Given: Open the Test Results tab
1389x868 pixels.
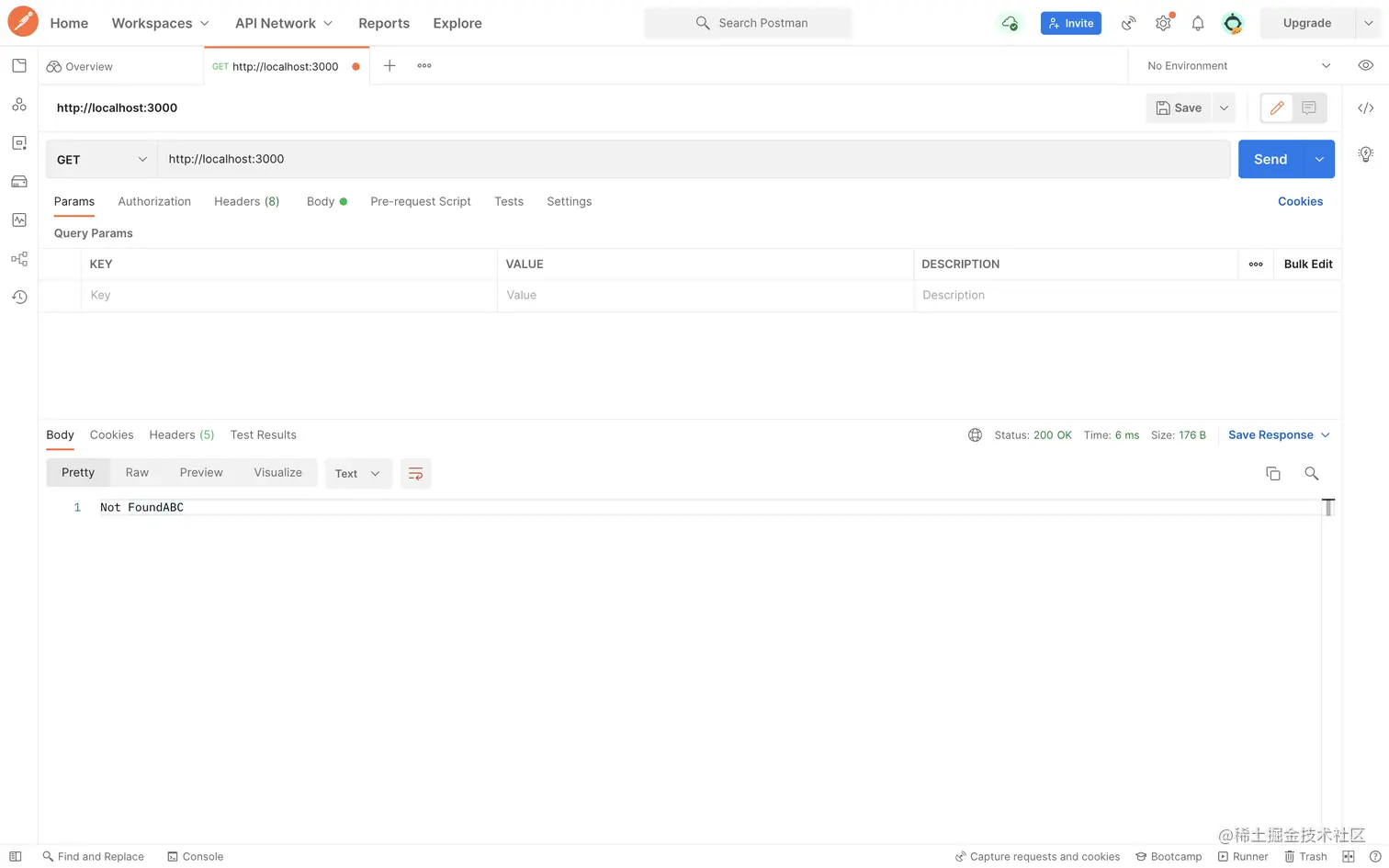Looking at the screenshot, I should coord(264,434).
